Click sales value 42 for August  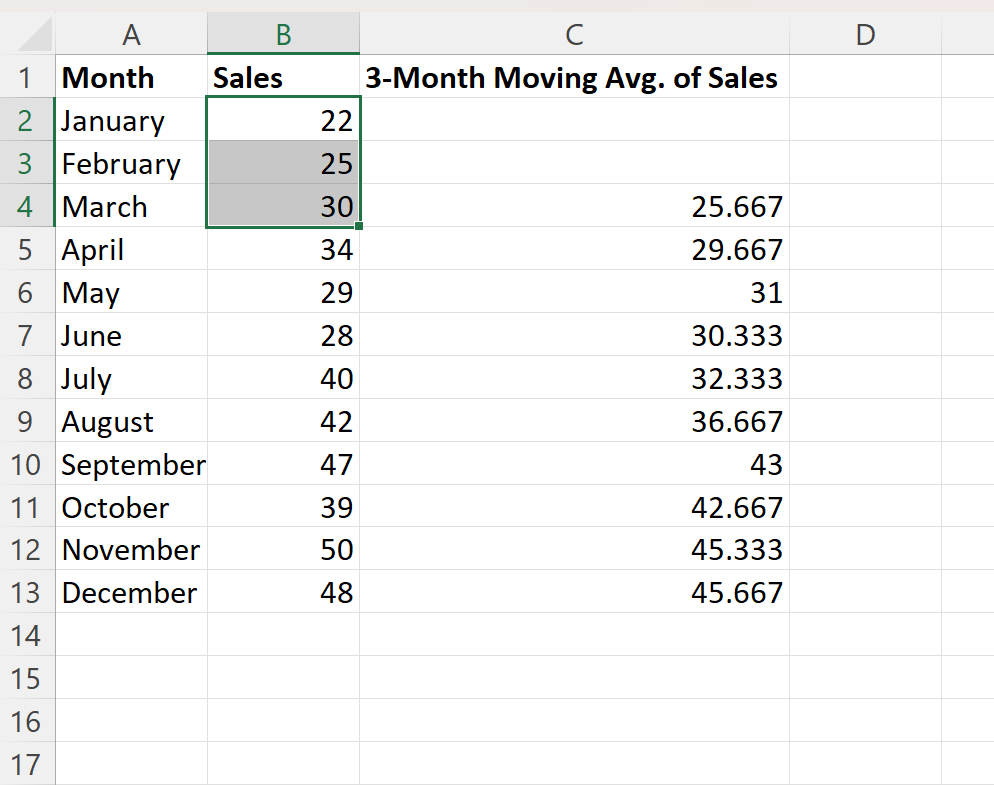point(283,422)
